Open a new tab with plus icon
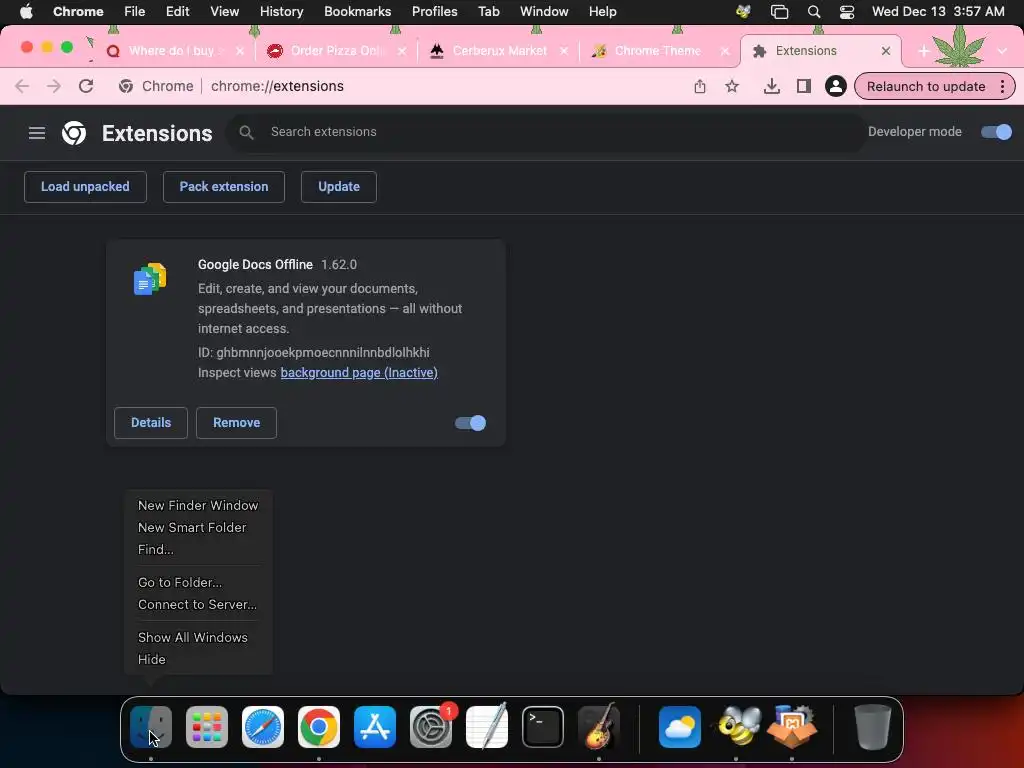Screen dimensions: 1024x768 click(x=923, y=51)
